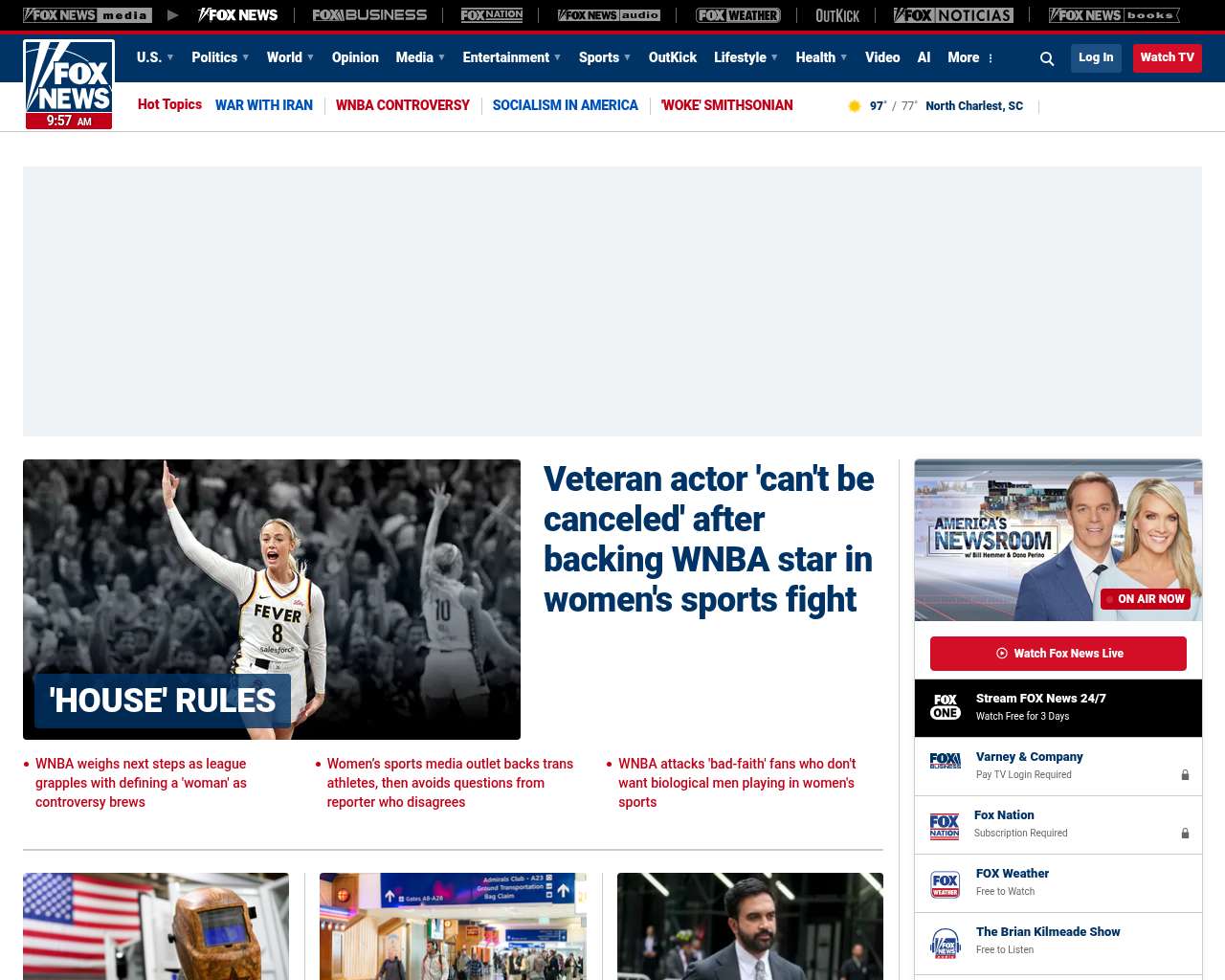
Task: Click the Fox News logo with clock
Action: click(69, 84)
